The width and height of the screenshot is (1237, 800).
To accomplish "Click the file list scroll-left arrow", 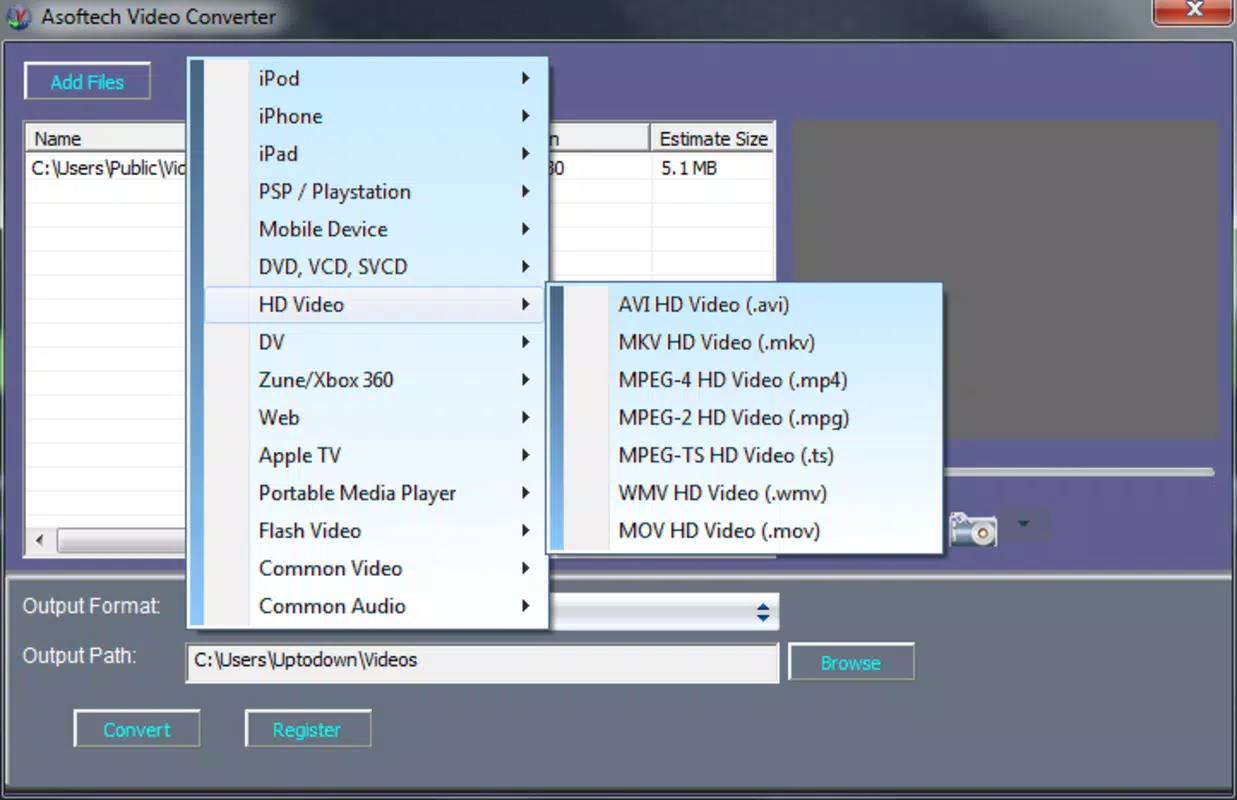I will coord(40,541).
